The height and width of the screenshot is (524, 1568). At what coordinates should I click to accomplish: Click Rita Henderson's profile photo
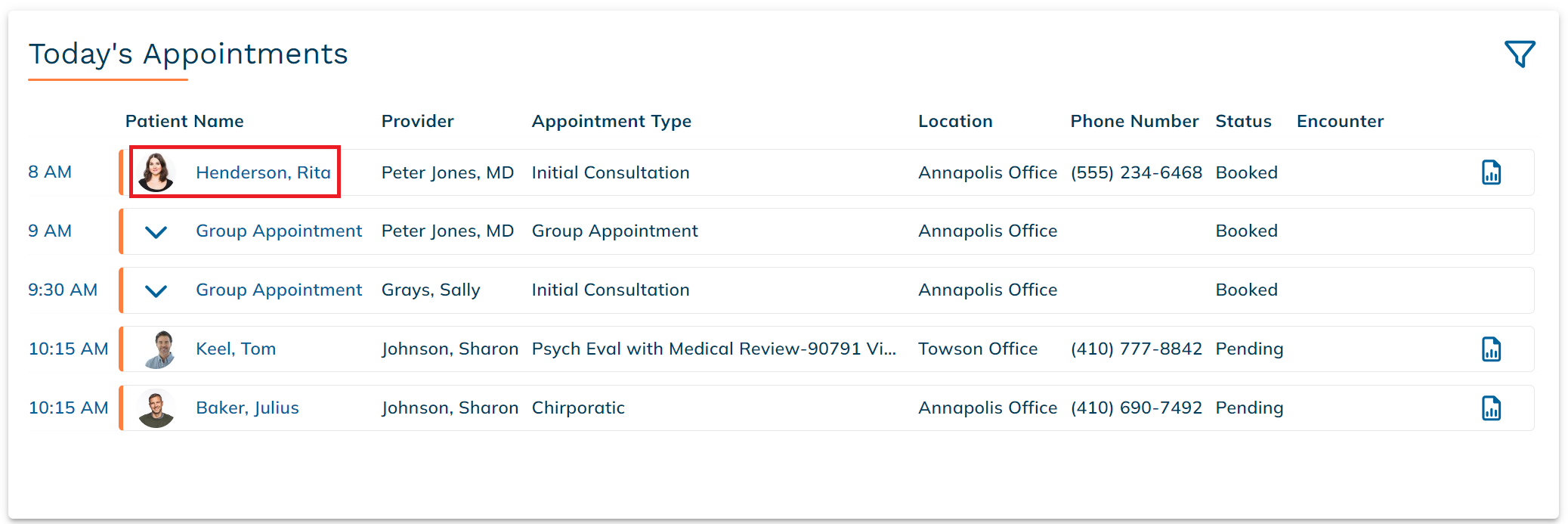(x=156, y=172)
